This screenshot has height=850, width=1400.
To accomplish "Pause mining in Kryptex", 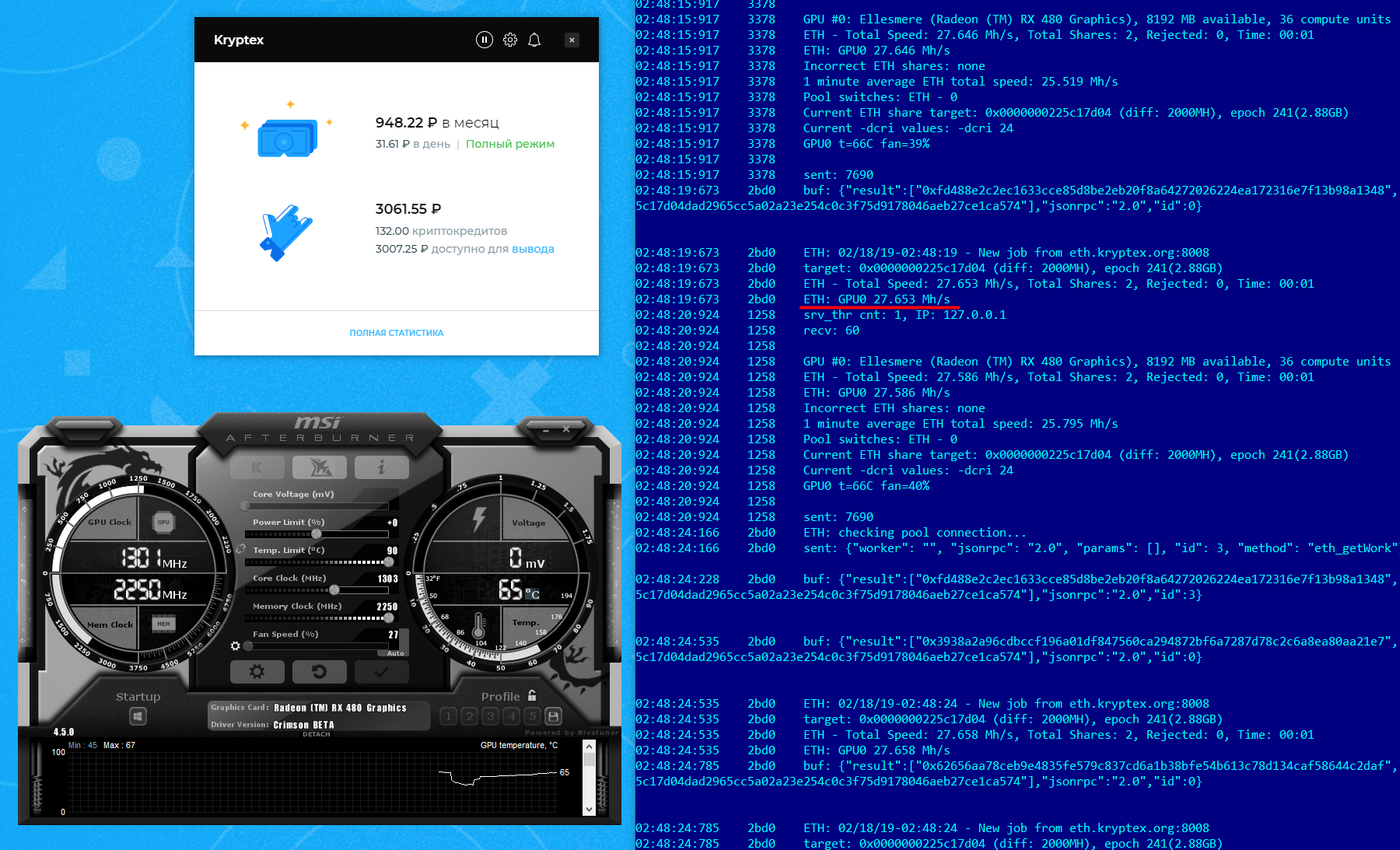I will [484, 40].
